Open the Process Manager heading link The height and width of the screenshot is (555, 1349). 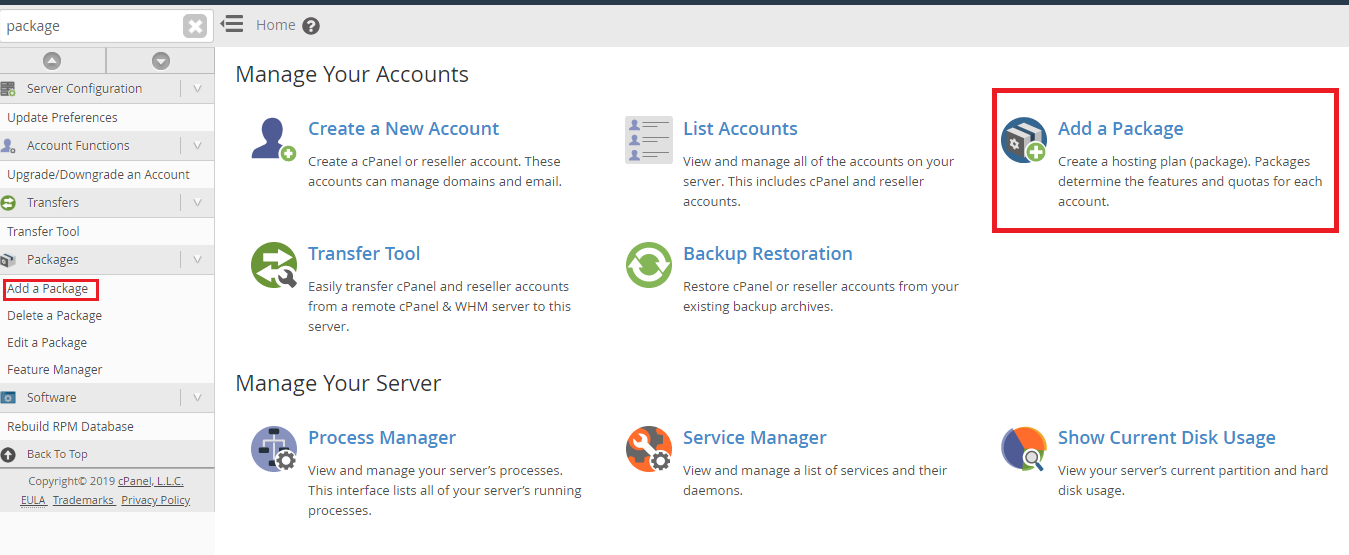(x=382, y=438)
